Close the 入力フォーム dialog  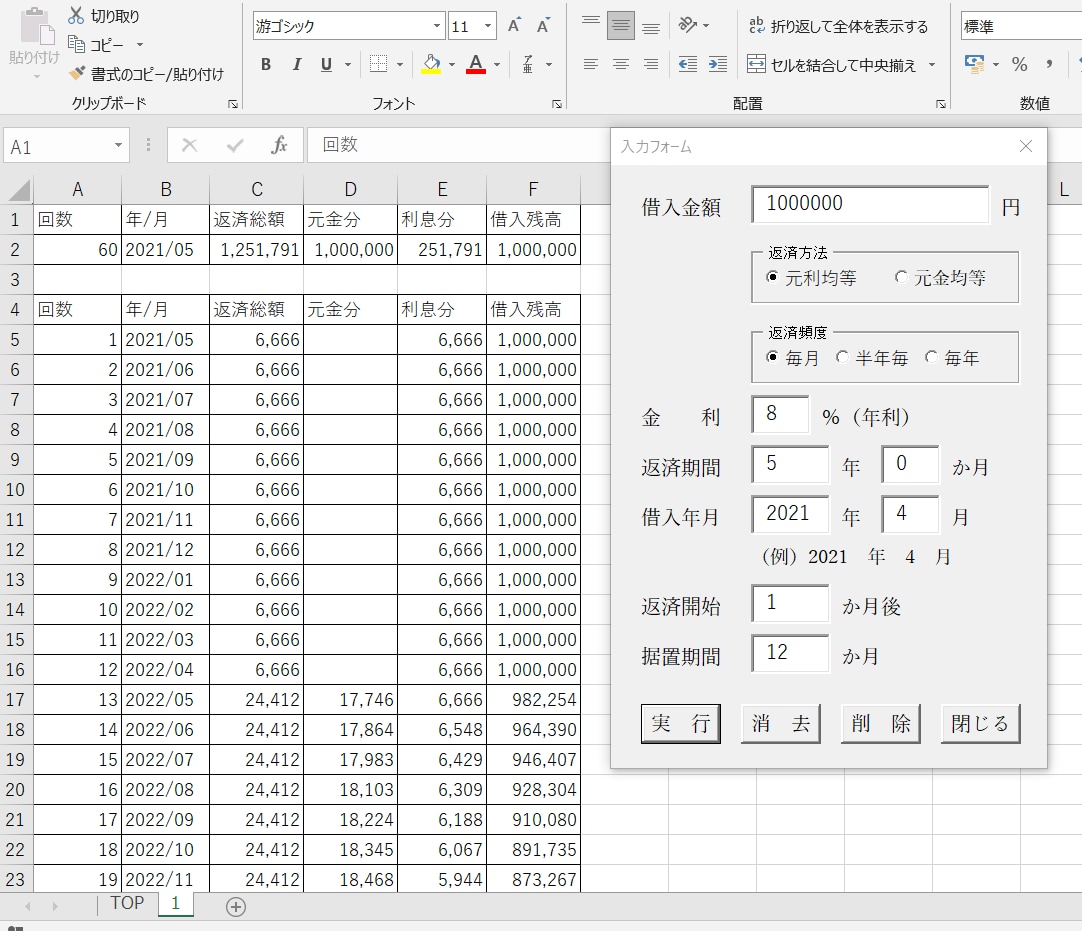click(x=1026, y=146)
